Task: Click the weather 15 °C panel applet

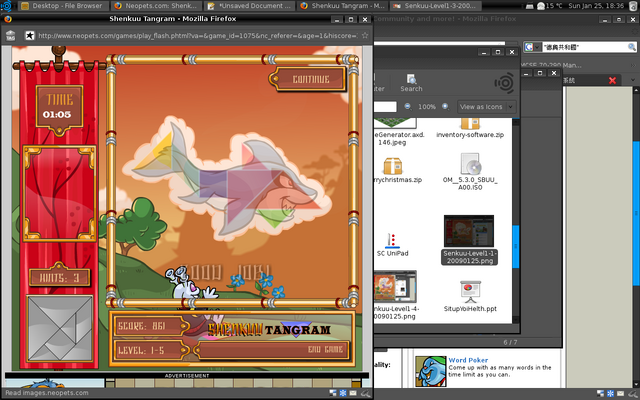Action: coord(549,6)
